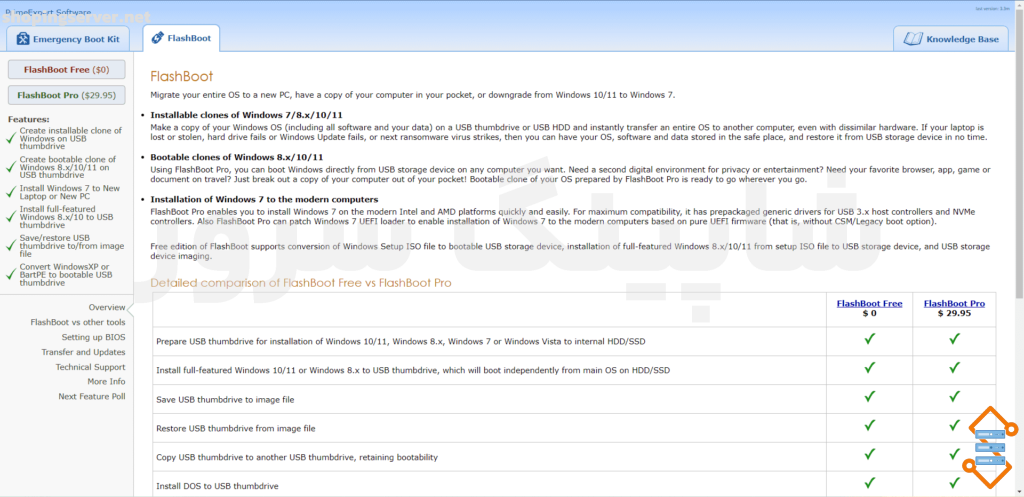Viewport: 1024px width, 497px height.
Task: Follow the FlashBoot Pro table header link
Action: (954, 304)
